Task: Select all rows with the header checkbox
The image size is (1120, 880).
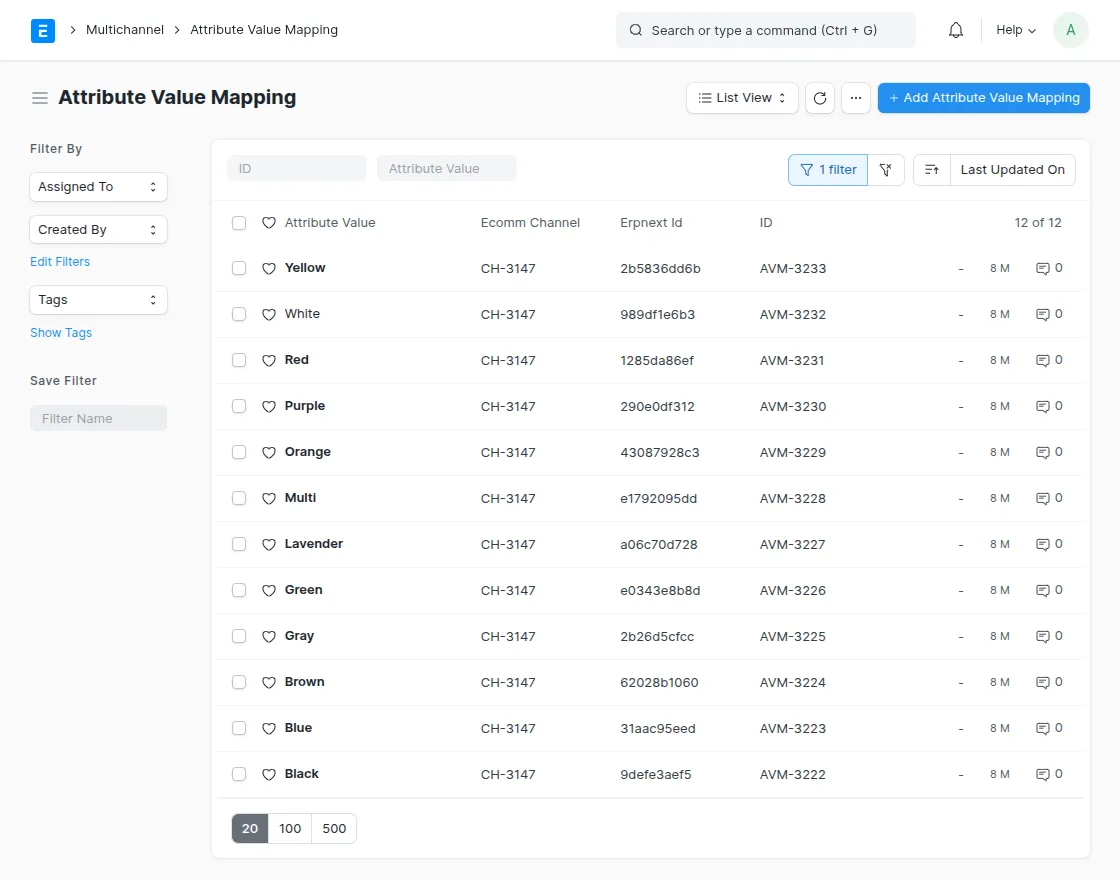Action: [239, 223]
